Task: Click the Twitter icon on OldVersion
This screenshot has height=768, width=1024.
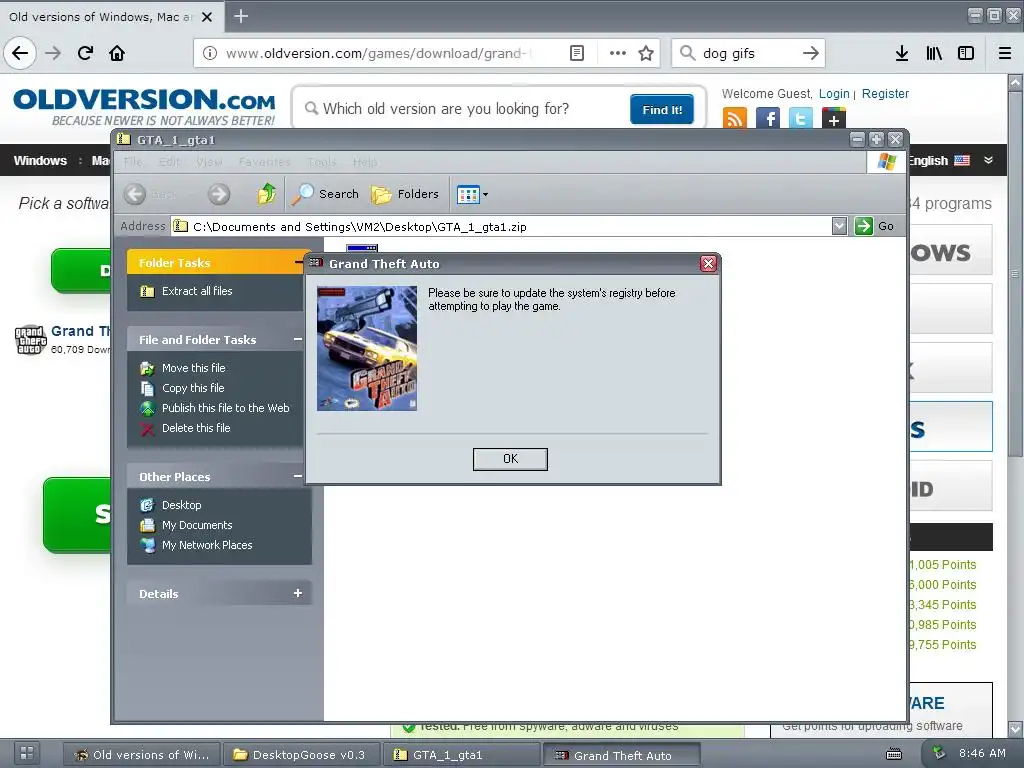Action: coord(801,118)
